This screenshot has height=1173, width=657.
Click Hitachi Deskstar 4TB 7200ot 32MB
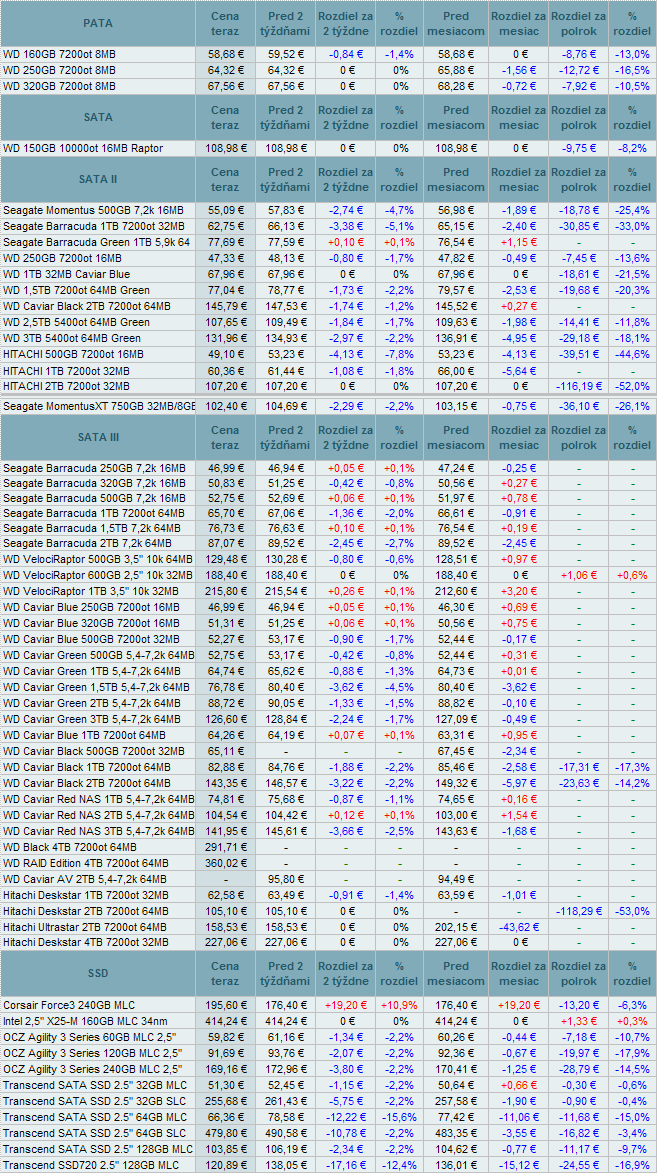[x=86, y=942]
